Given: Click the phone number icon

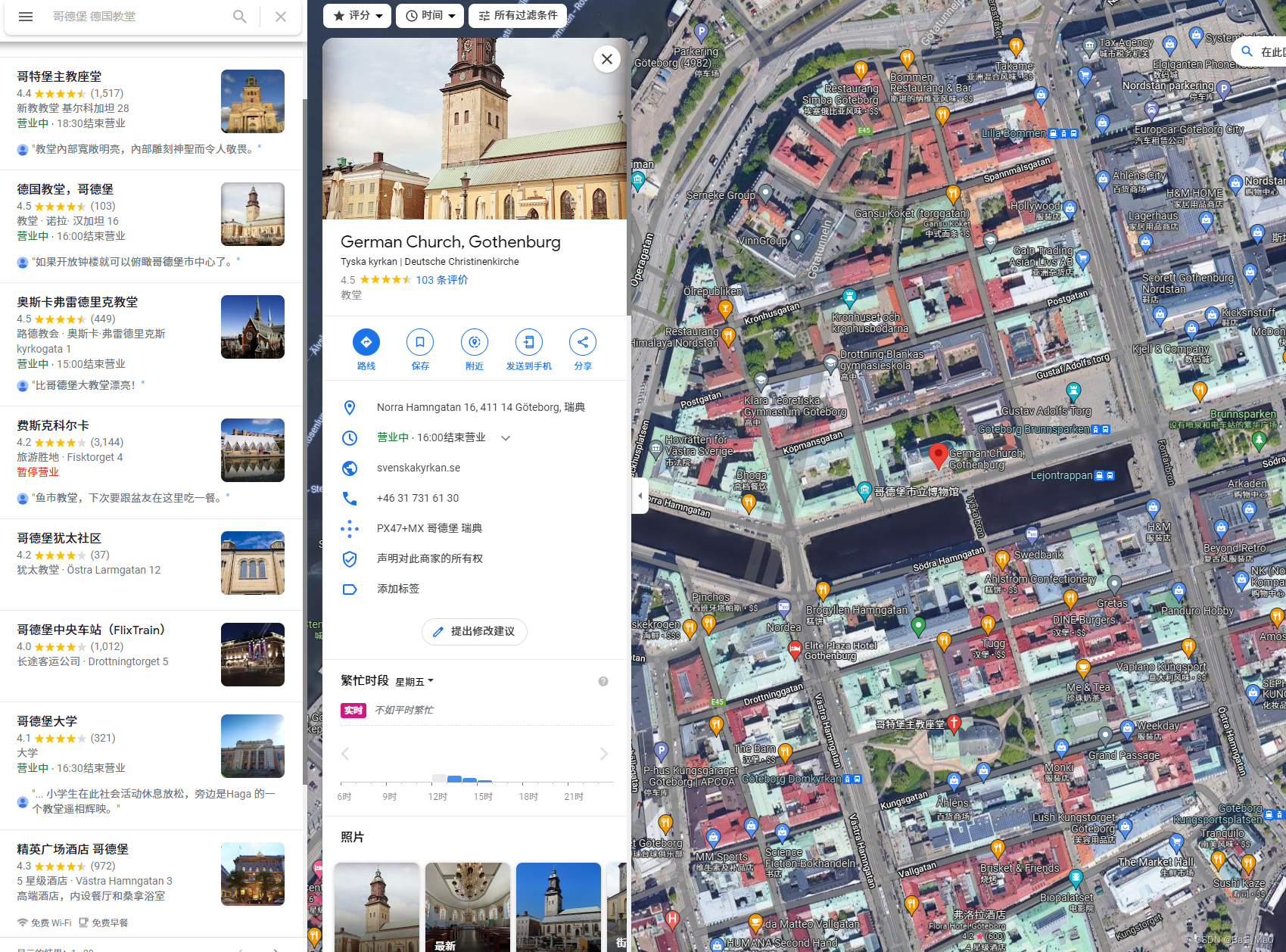Looking at the screenshot, I should [x=350, y=498].
